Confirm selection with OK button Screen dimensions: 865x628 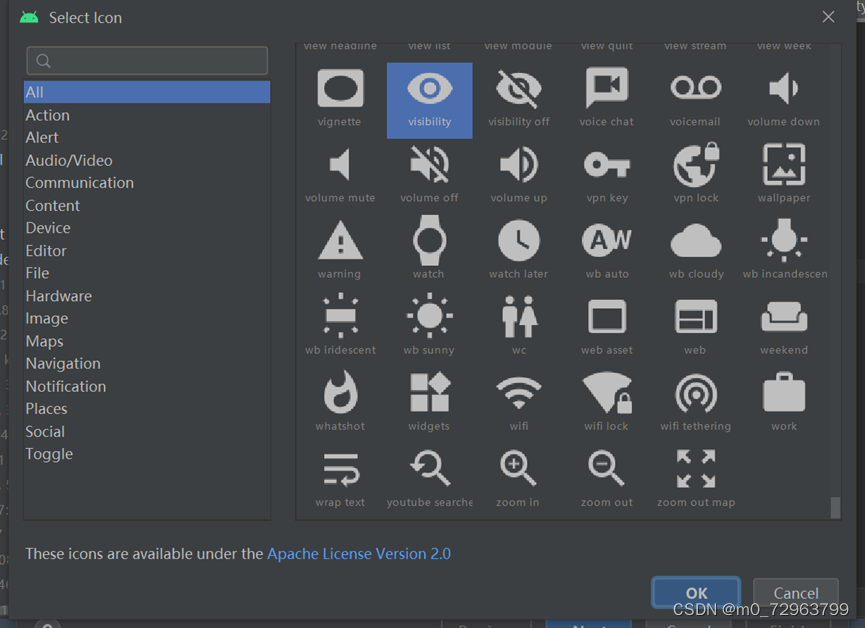(695, 592)
